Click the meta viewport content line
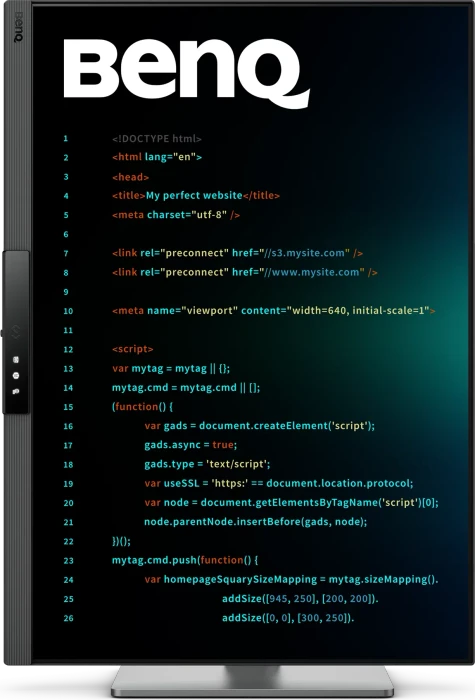475x700 pixels. point(274,310)
